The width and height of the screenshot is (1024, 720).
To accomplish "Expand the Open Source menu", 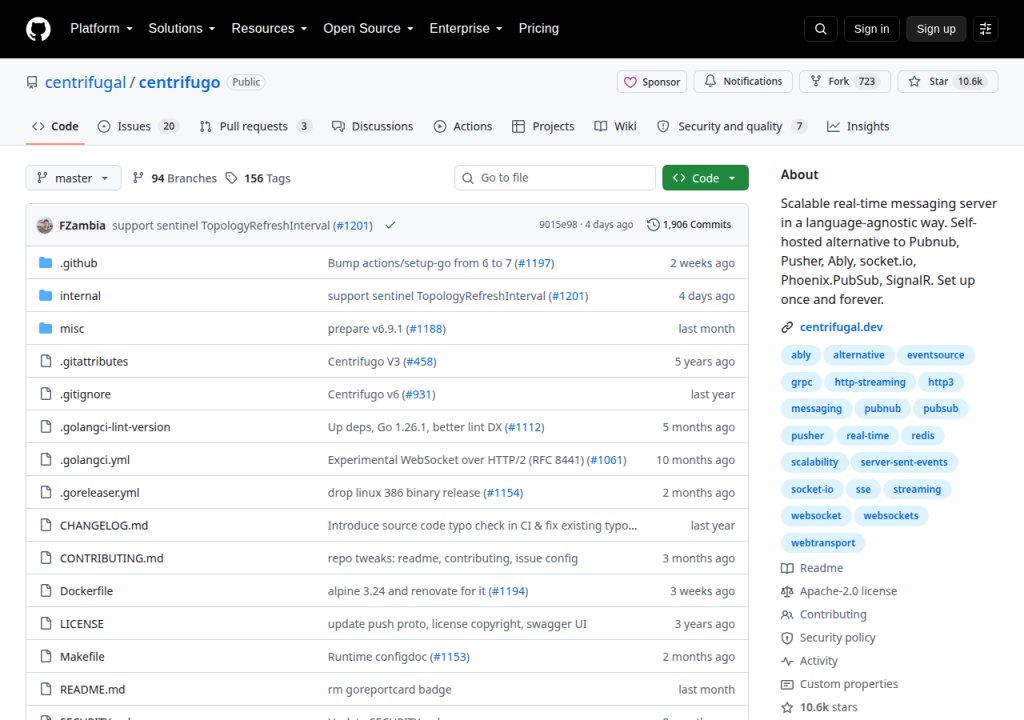I will pos(368,29).
